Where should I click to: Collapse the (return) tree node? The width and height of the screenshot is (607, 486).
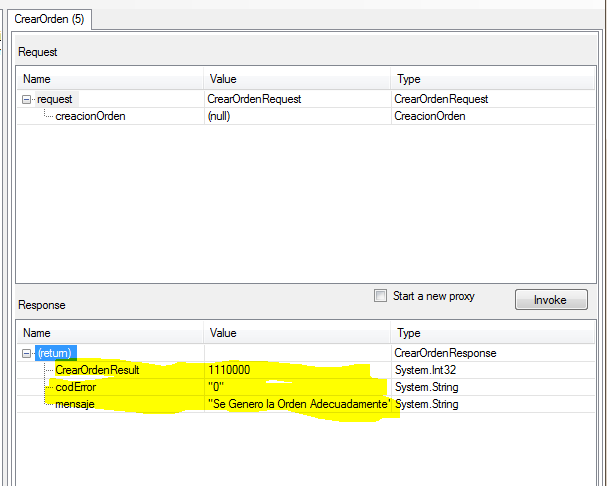click(26, 354)
